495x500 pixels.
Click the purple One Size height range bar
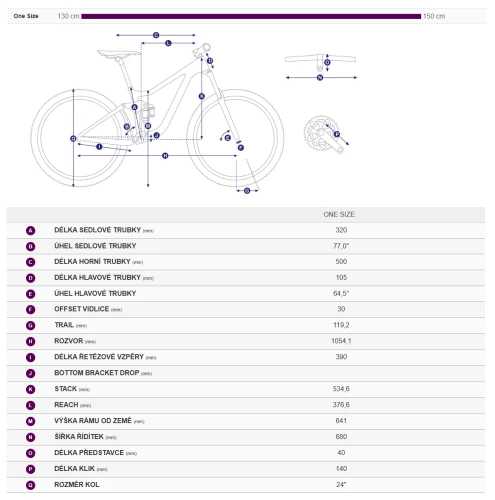251,16
